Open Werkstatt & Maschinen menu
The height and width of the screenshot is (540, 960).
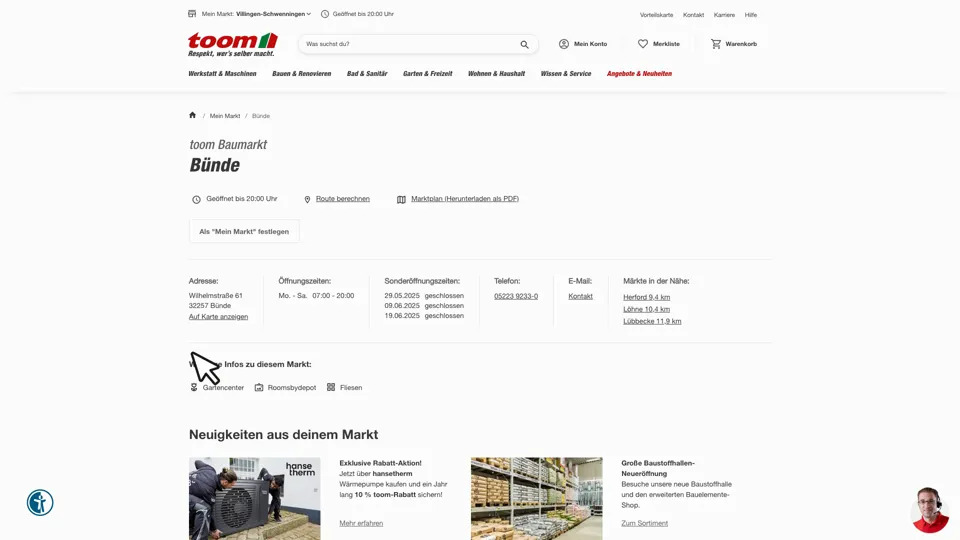click(222, 73)
